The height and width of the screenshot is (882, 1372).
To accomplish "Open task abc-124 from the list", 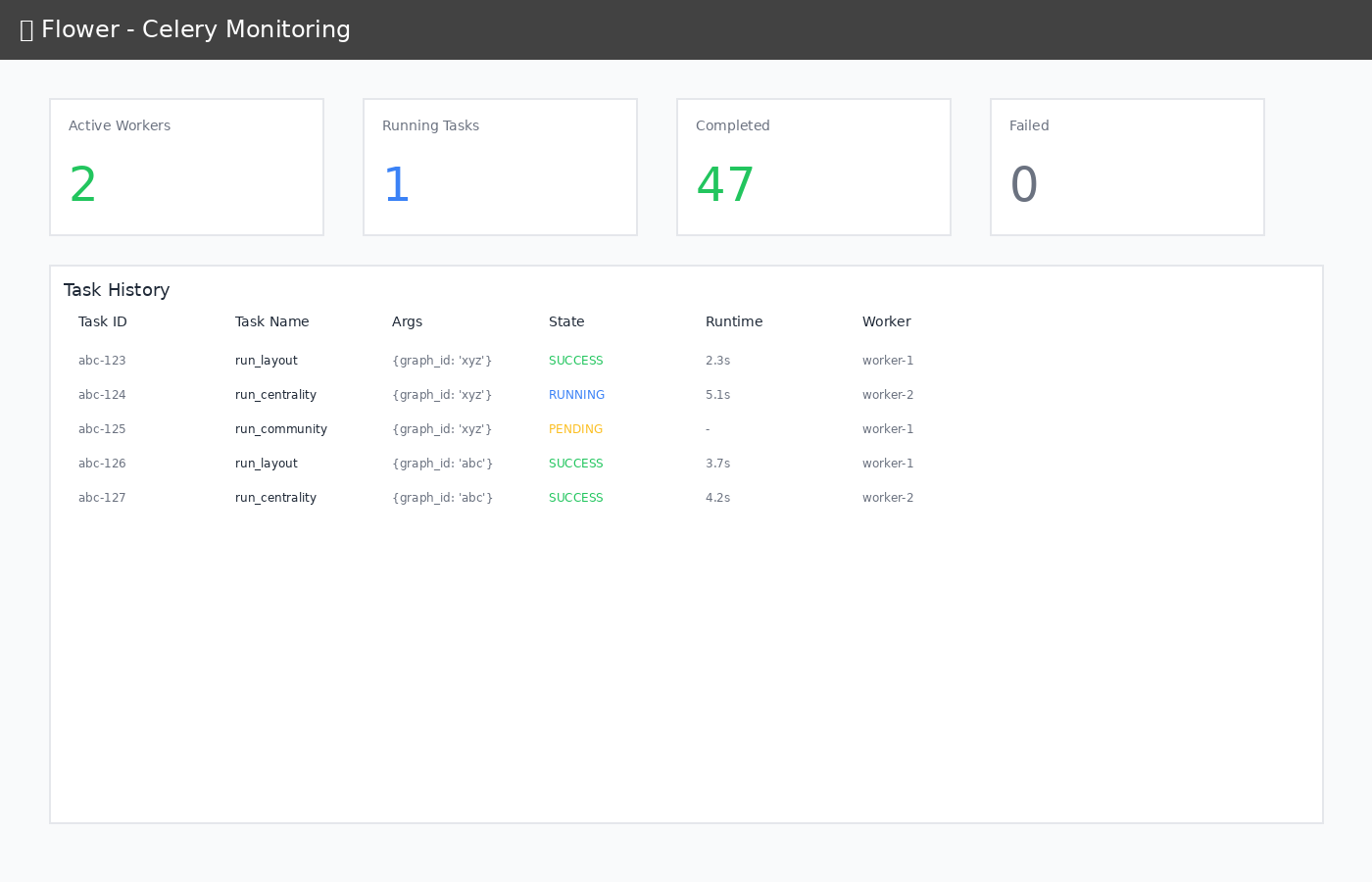I will pos(102,395).
